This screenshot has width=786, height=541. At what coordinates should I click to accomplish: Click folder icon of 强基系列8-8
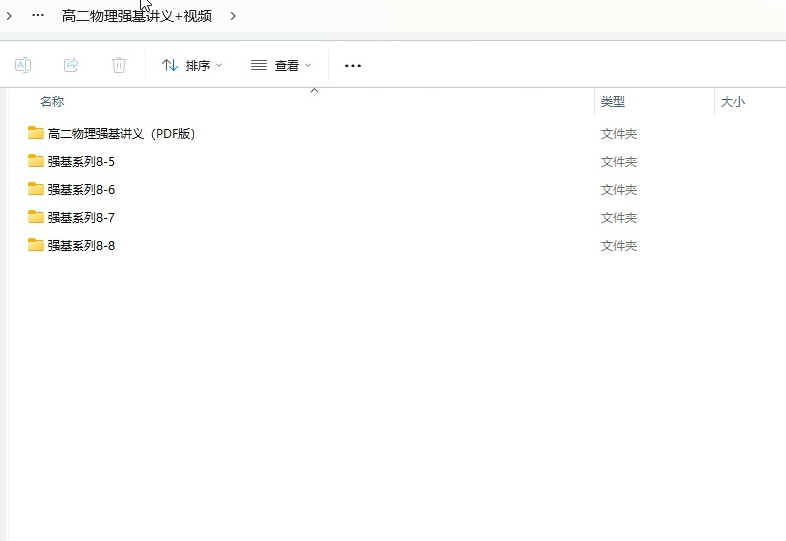coord(36,245)
